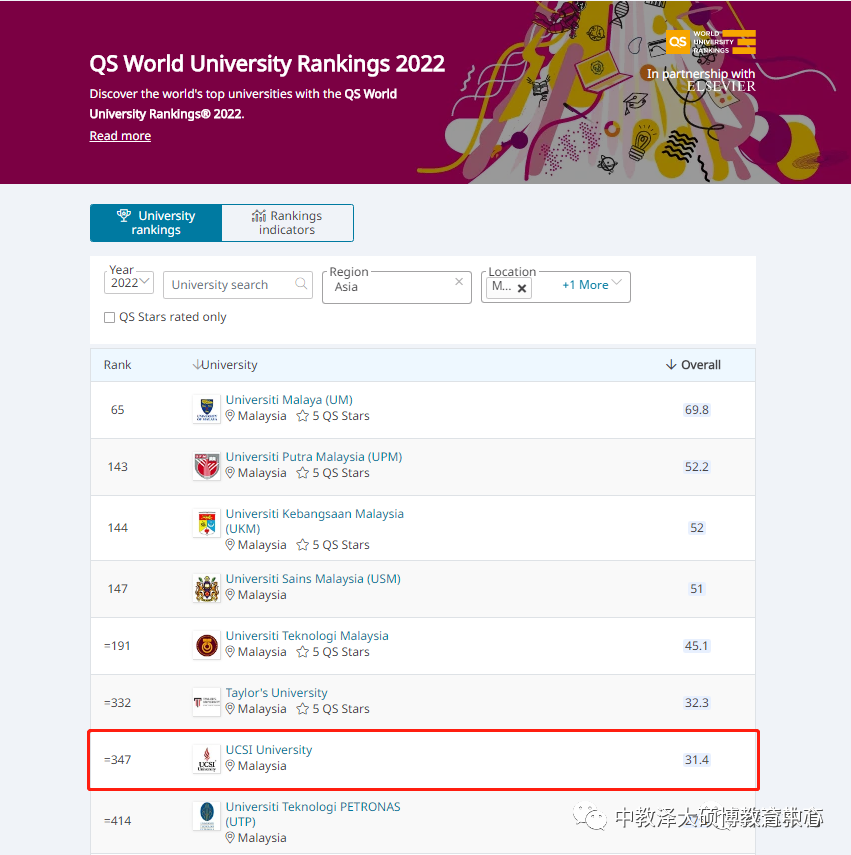This screenshot has height=855, width=851.
Task: Open the Year 2022 dropdown
Action: (129, 282)
